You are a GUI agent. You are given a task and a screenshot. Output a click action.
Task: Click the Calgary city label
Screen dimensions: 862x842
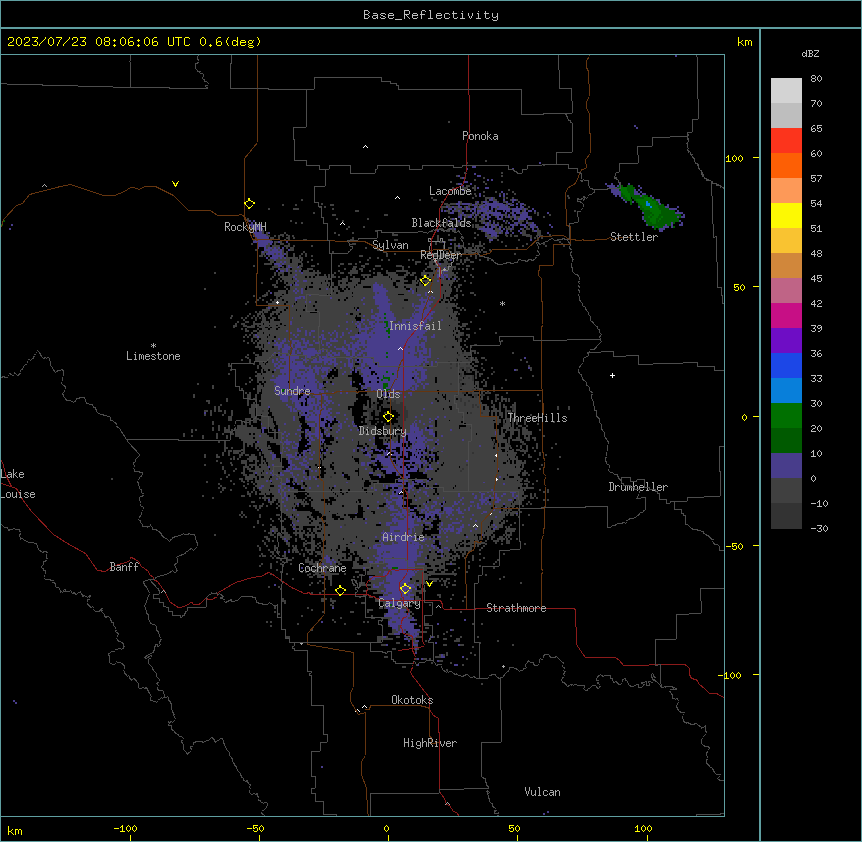pos(399,603)
